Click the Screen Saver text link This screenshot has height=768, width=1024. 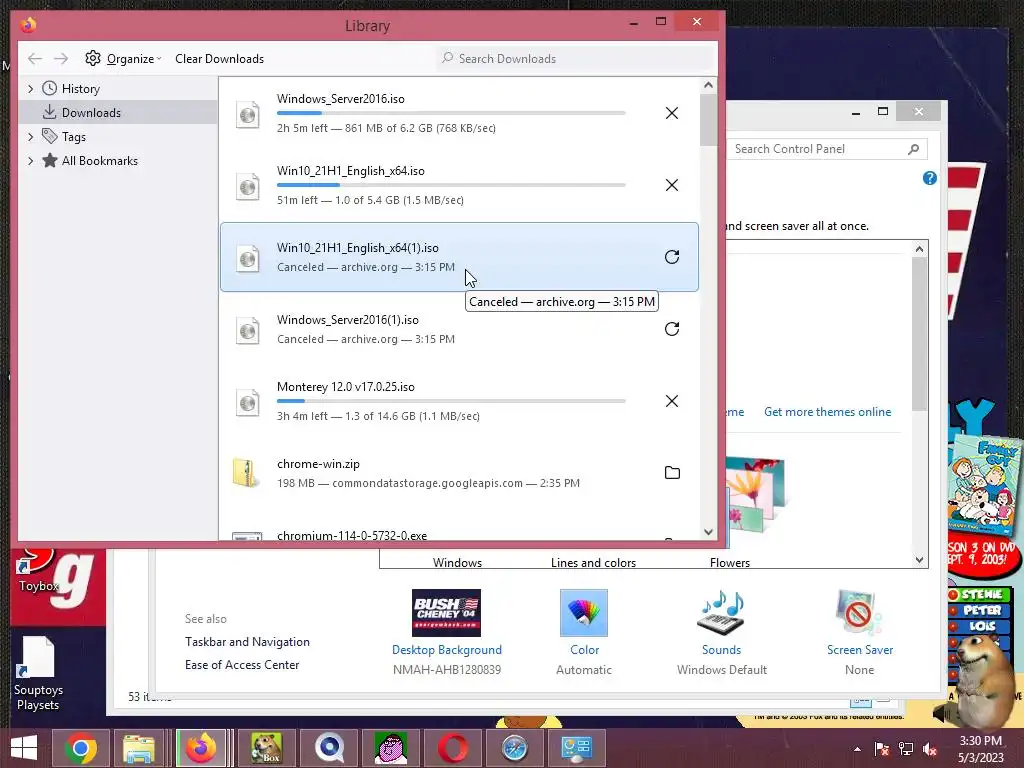(x=859, y=650)
